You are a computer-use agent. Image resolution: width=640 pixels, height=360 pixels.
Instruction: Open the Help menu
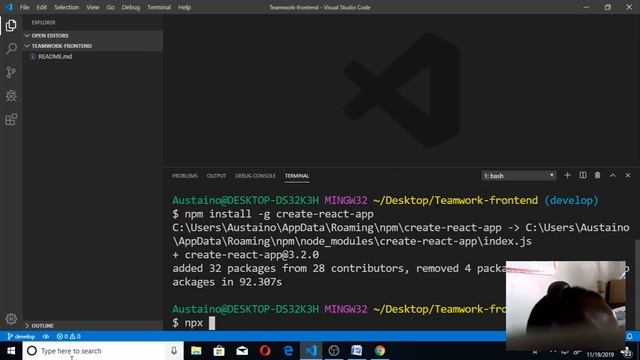point(184,7)
